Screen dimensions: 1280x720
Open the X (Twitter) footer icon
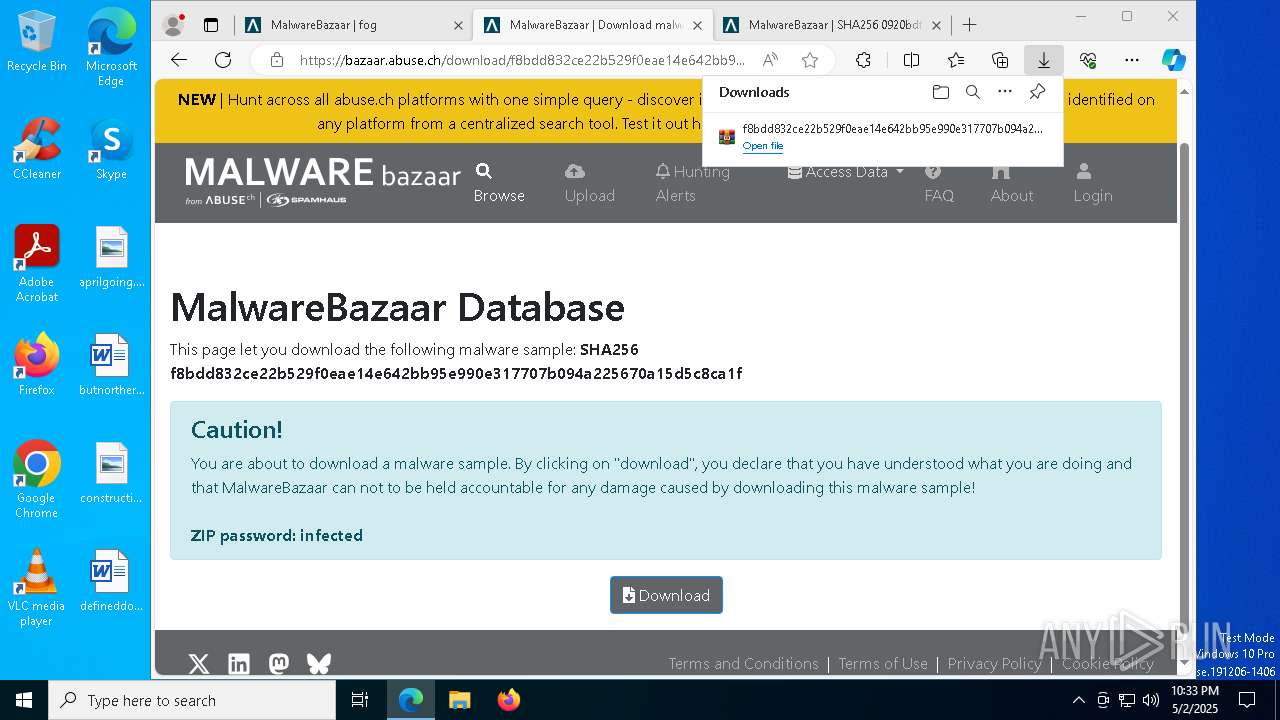[x=199, y=664]
